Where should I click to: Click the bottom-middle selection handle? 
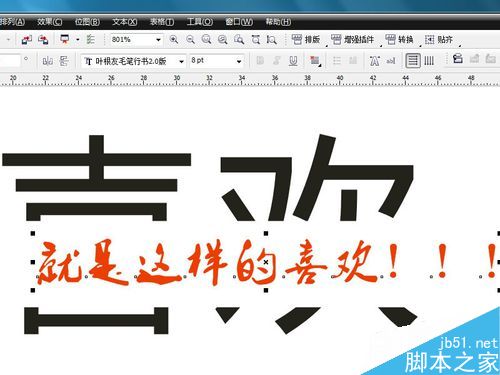tap(266, 291)
